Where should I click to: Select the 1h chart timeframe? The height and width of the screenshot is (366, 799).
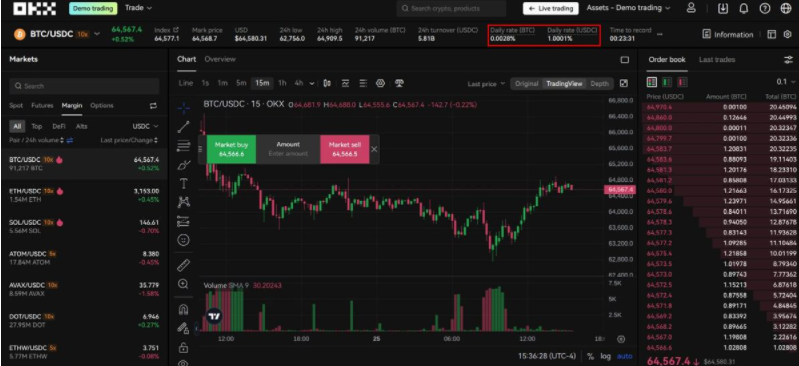click(x=282, y=83)
